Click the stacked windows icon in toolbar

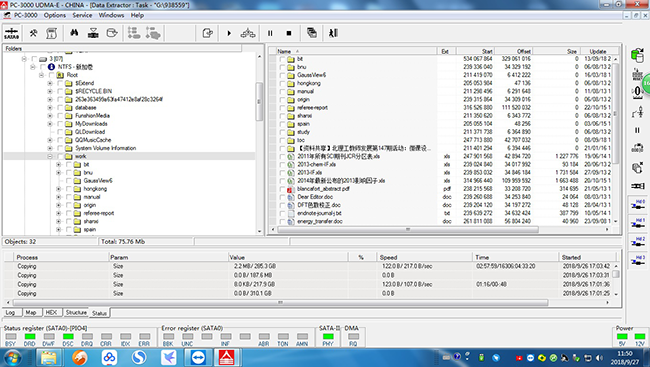[312, 33]
